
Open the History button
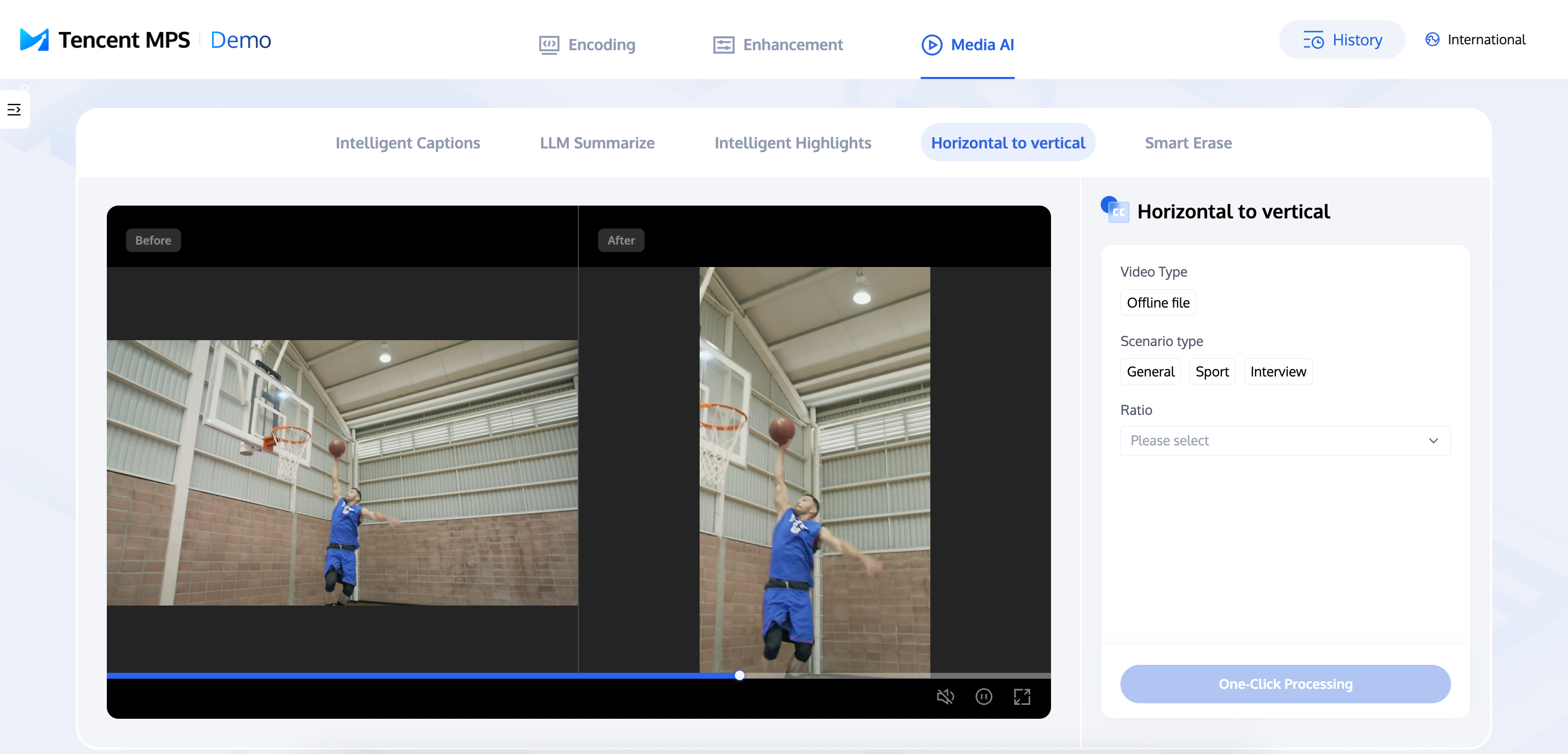click(x=1342, y=40)
